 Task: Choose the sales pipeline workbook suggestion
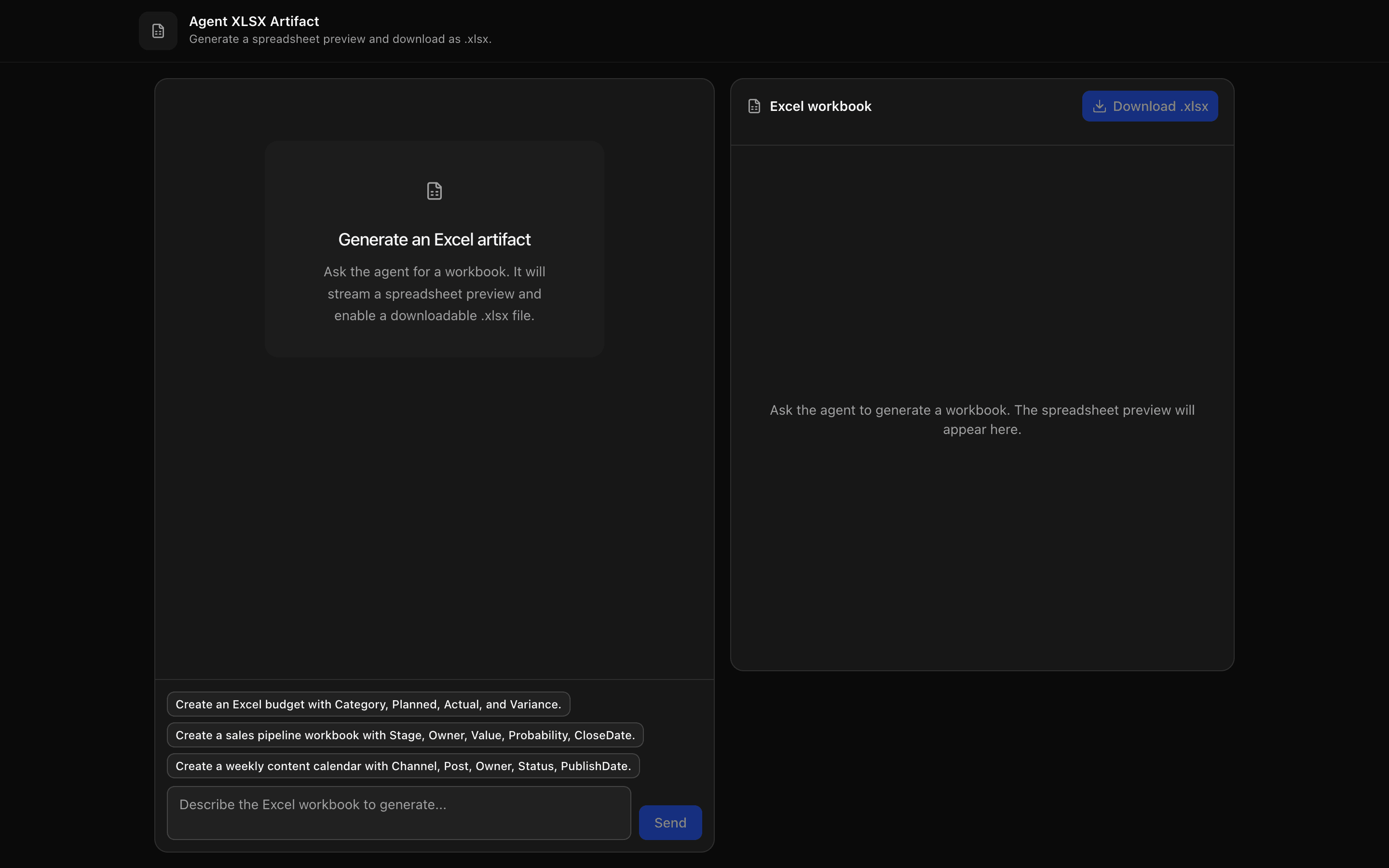[x=405, y=735]
